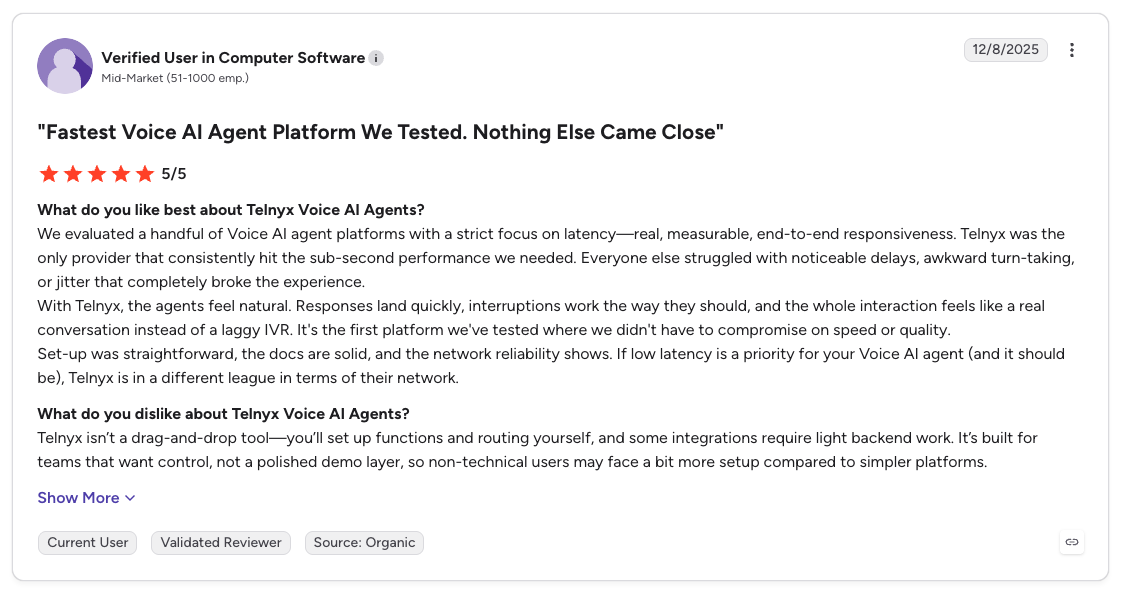Select the "What do you like best" heading
The height and width of the screenshot is (594, 1125).
pos(231,209)
